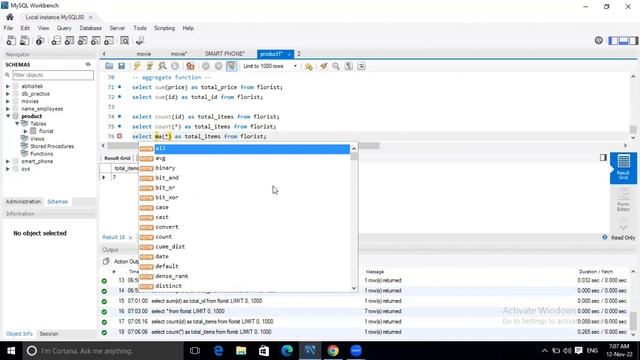Expand the movies schema
This screenshot has height=360, width=640.
[x=8, y=101]
